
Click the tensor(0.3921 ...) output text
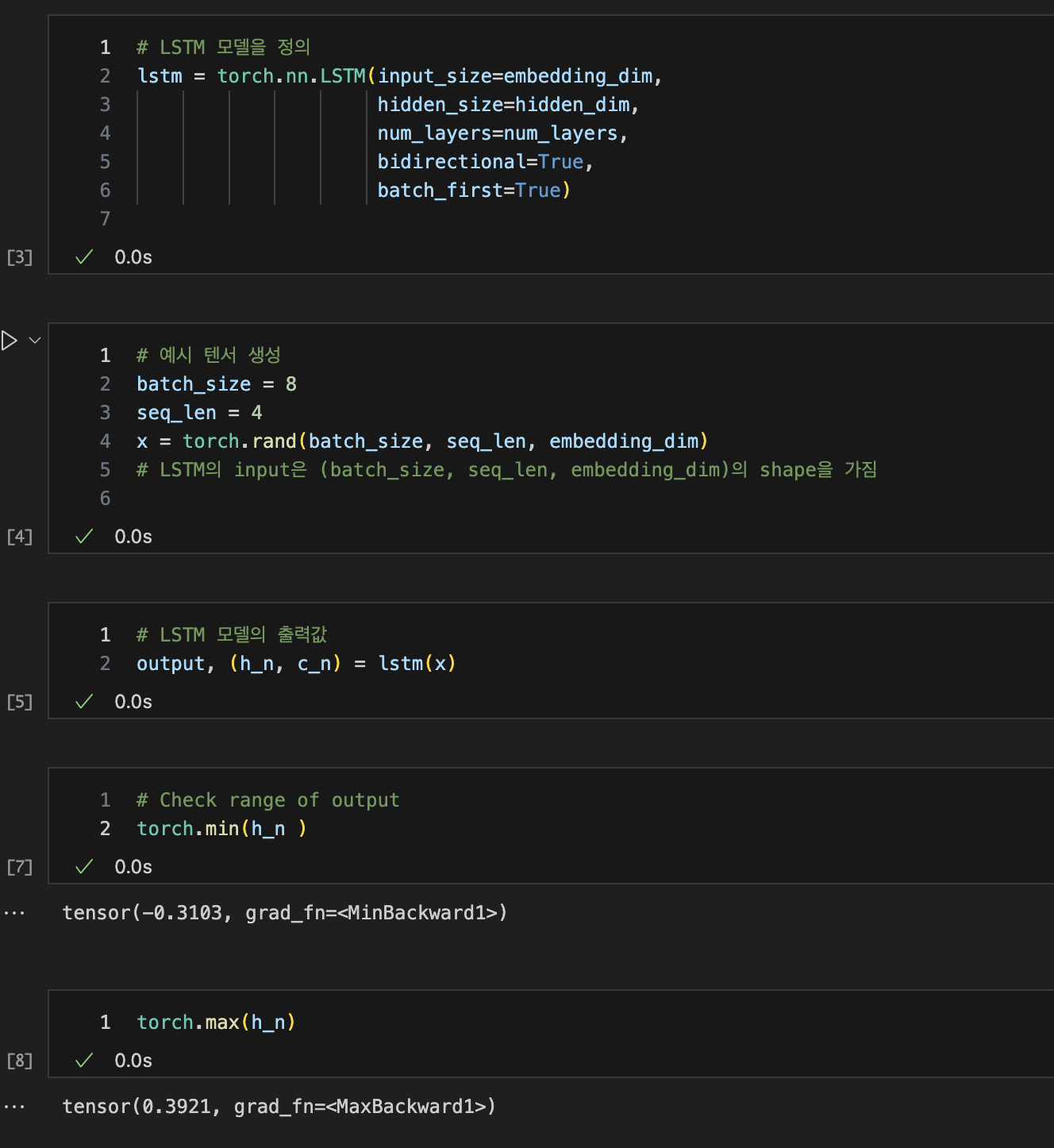[x=279, y=1107]
